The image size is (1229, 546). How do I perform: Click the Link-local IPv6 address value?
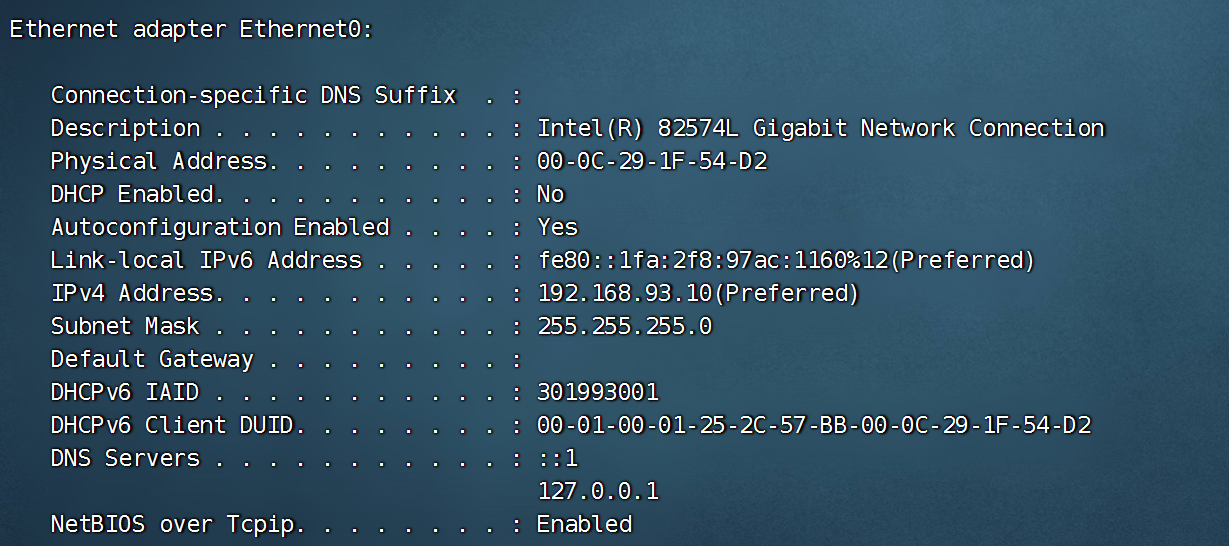point(785,260)
